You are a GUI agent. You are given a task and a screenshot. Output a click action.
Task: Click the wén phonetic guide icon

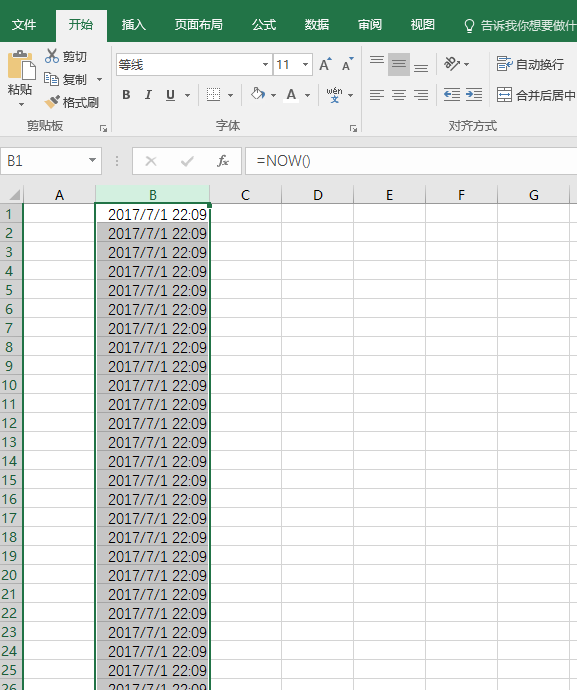[334, 95]
